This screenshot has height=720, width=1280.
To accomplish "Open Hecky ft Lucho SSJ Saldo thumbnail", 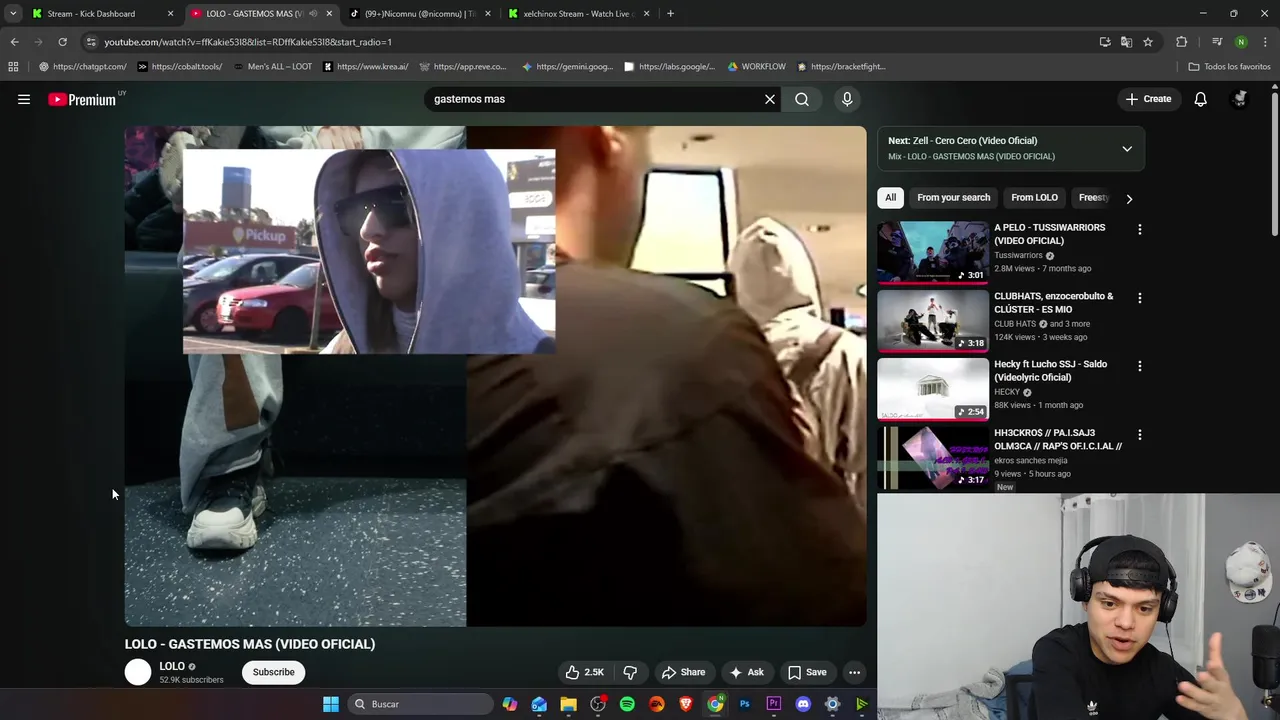I will coord(933,390).
